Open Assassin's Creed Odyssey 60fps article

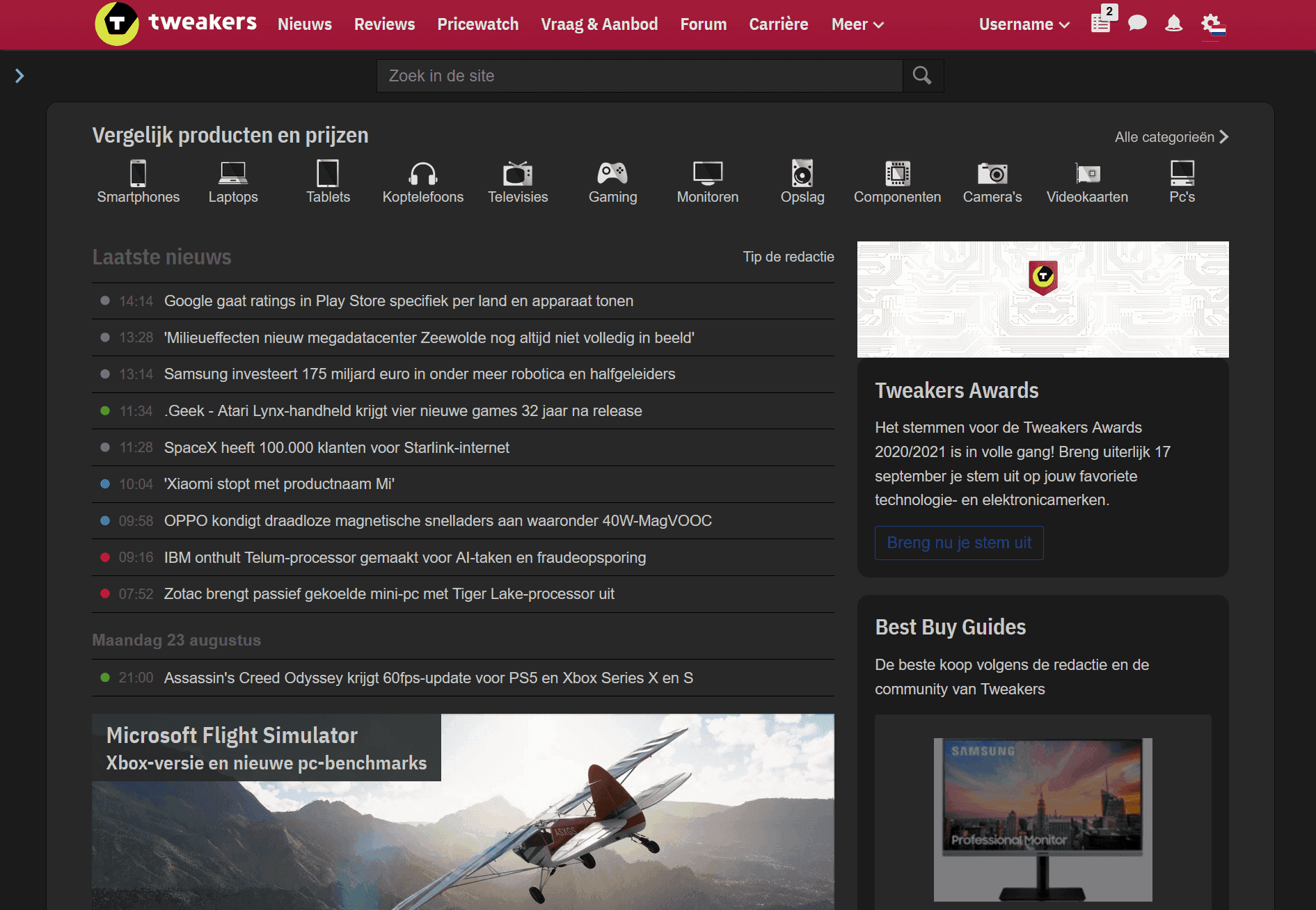tap(429, 678)
